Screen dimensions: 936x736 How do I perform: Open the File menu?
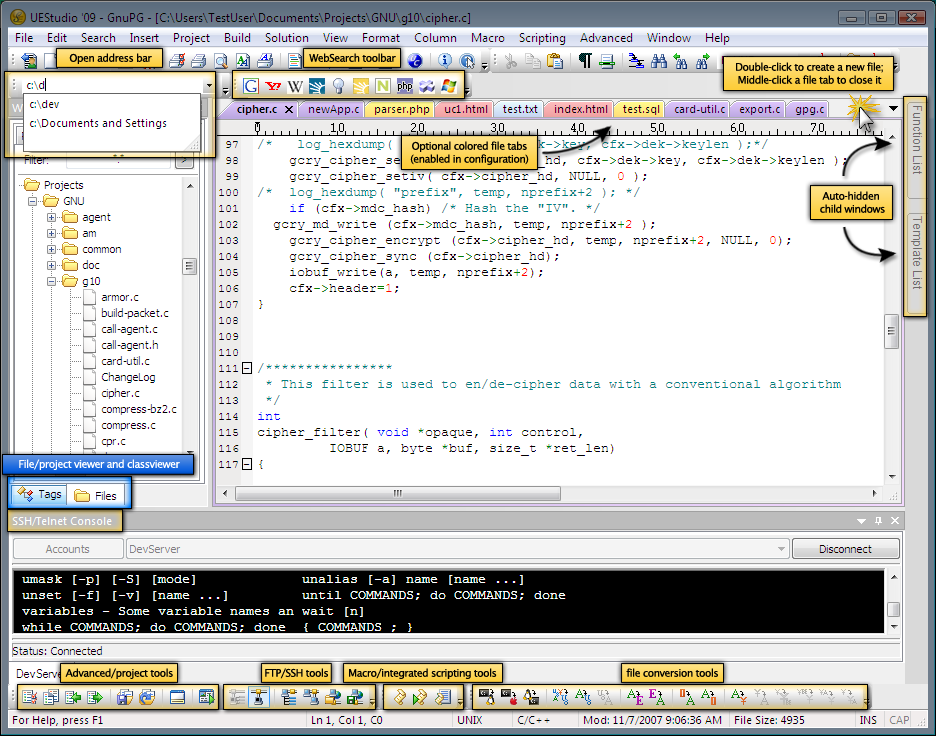click(x=24, y=38)
